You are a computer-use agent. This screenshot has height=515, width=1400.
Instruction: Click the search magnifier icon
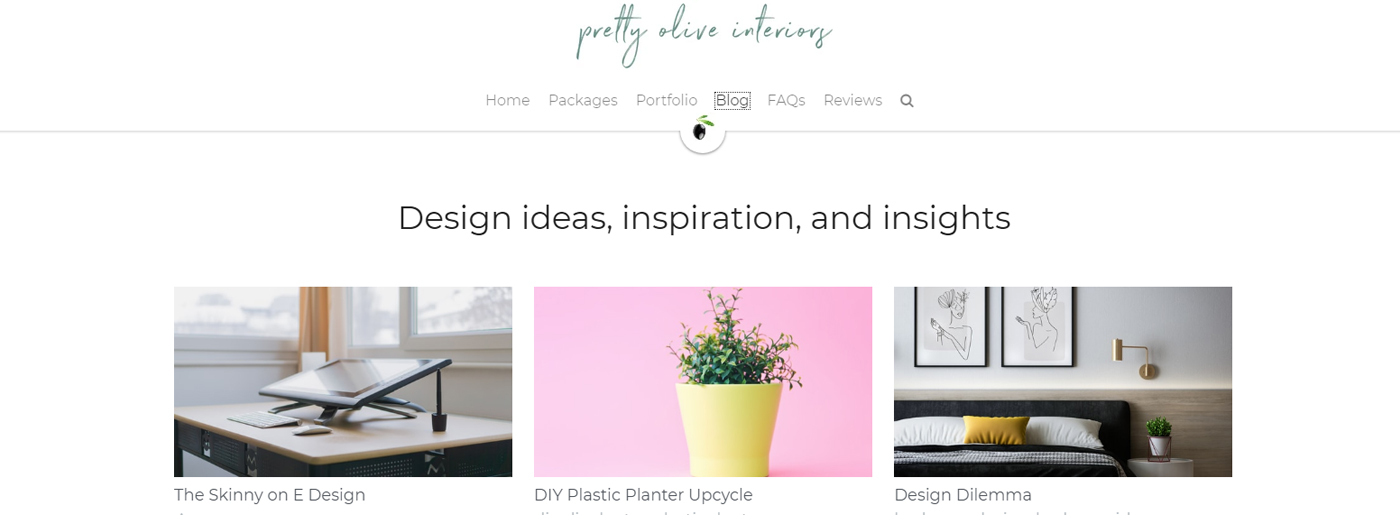[907, 101]
